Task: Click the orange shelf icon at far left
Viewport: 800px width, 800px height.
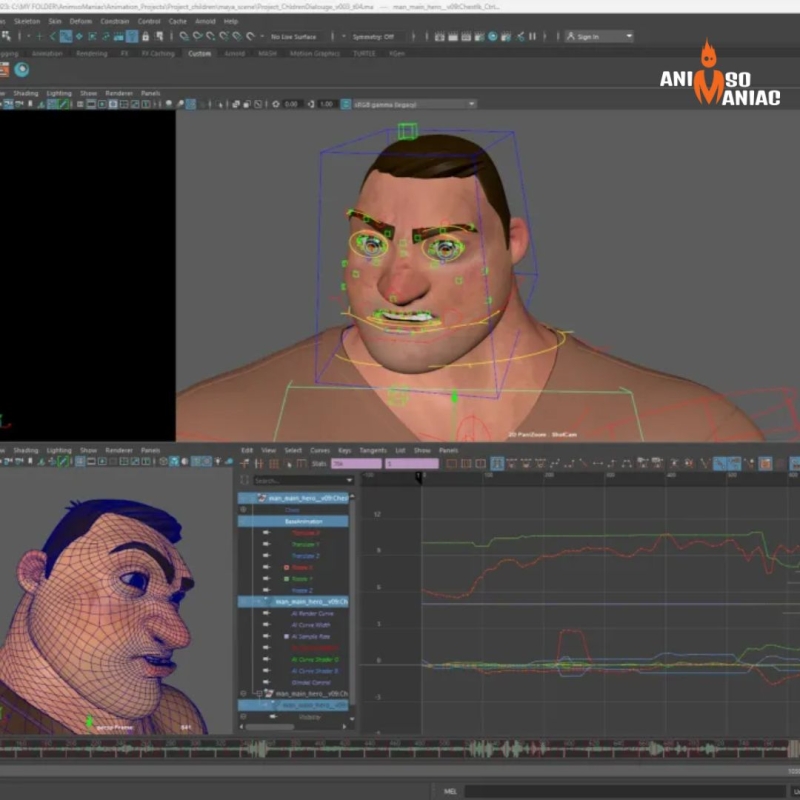Action: point(3,70)
